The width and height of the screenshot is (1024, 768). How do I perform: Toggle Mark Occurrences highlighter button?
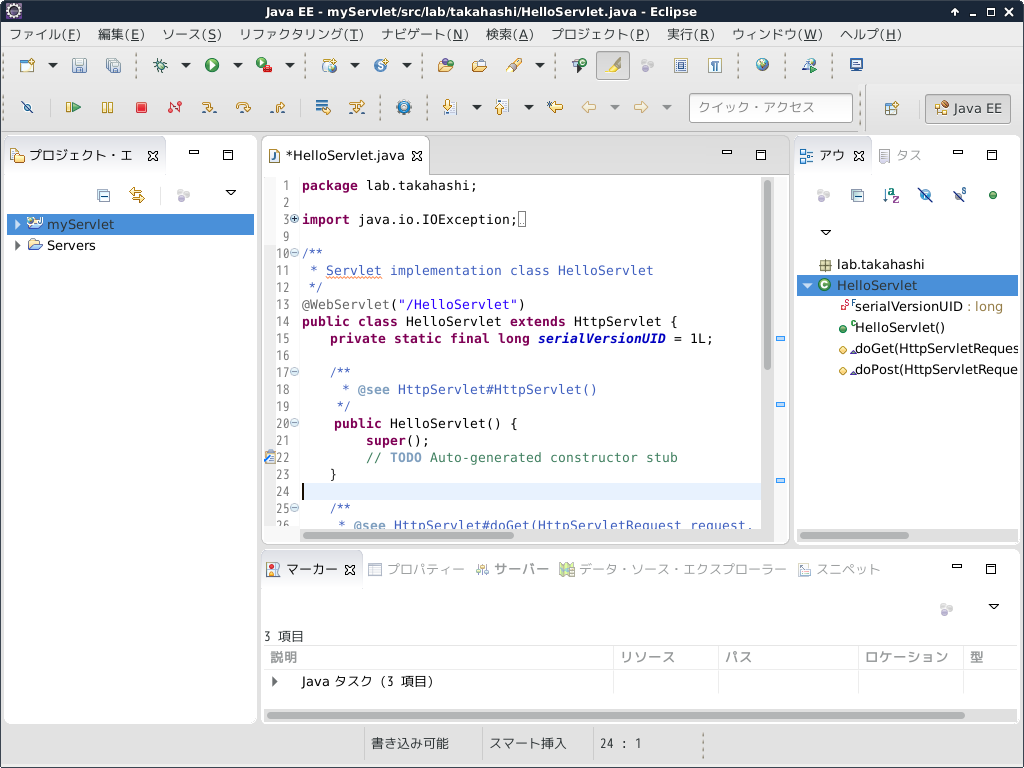(x=613, y=65)
